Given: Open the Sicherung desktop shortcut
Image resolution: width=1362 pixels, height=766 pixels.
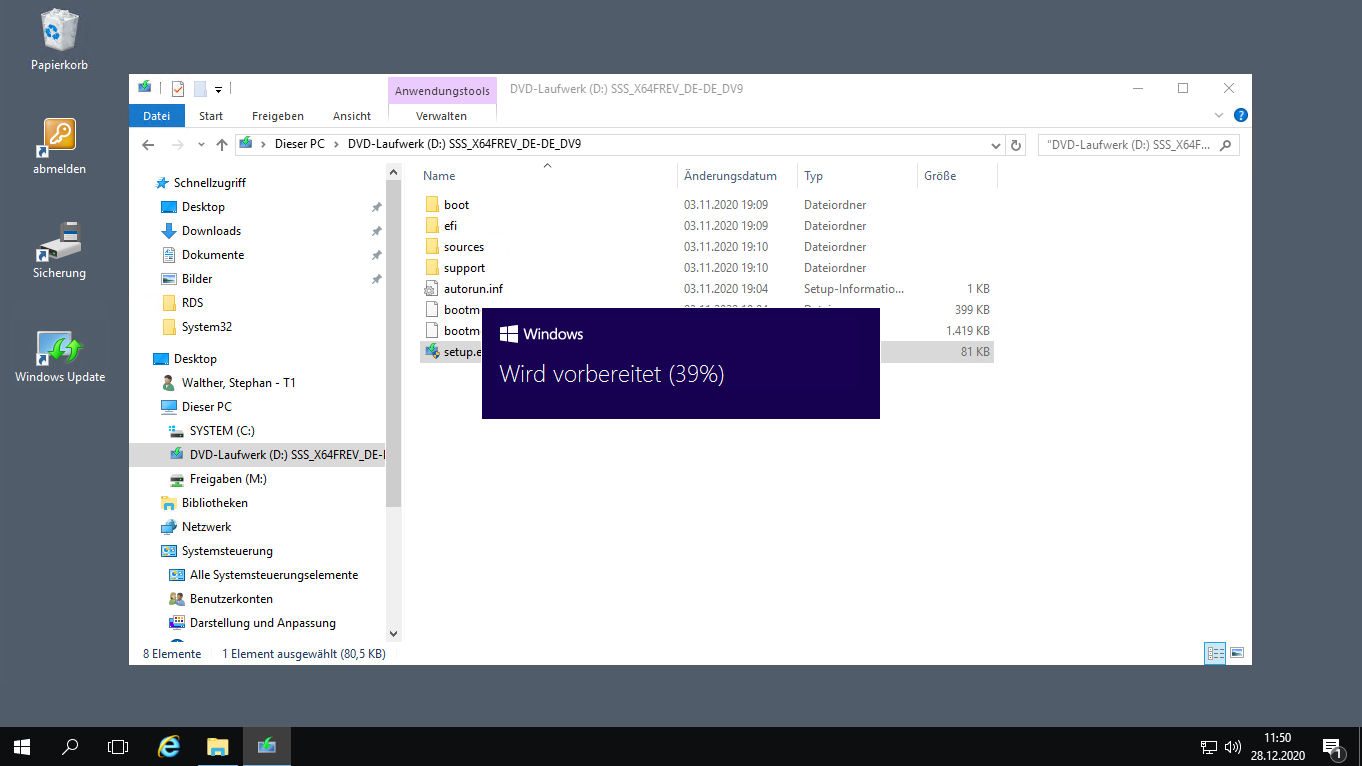Looking at the screenshot, I should (x=59, y=249).
